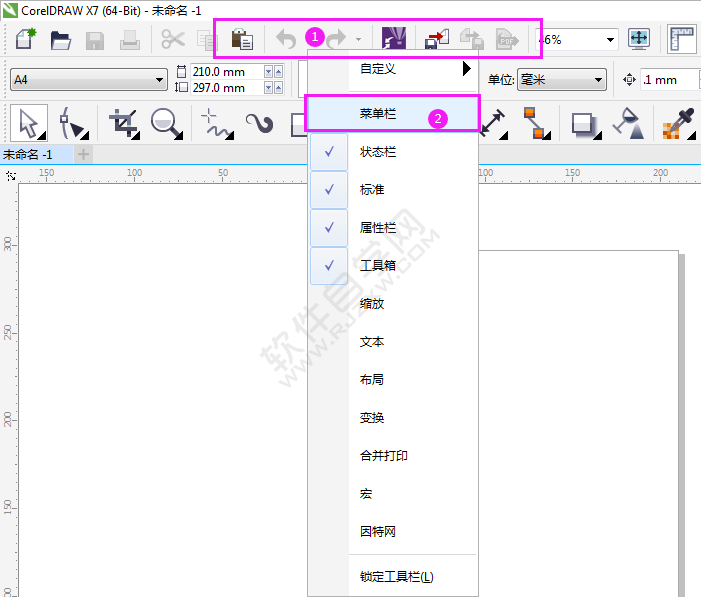Image resolution: width=701 pixels, height=597 pixels.
Task: Click the Redo arrow
Action: coord(336,39)
